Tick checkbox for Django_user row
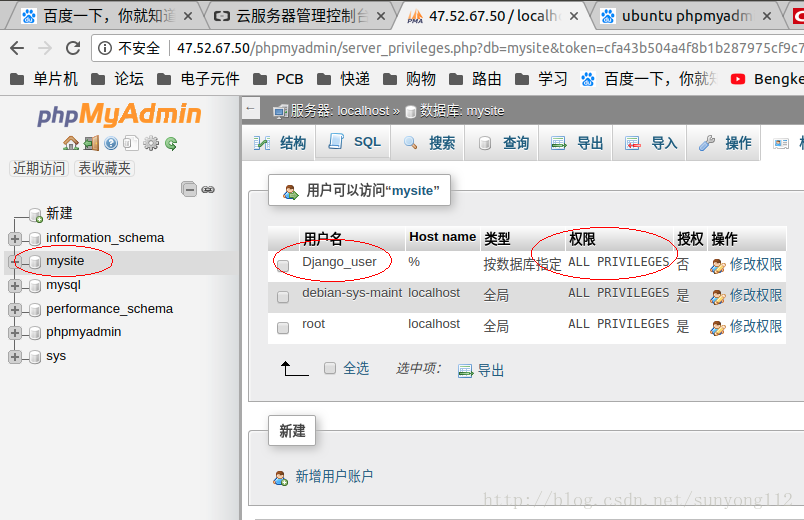The height and width of the screenshot is (520, 804). [x=283, y=266]
